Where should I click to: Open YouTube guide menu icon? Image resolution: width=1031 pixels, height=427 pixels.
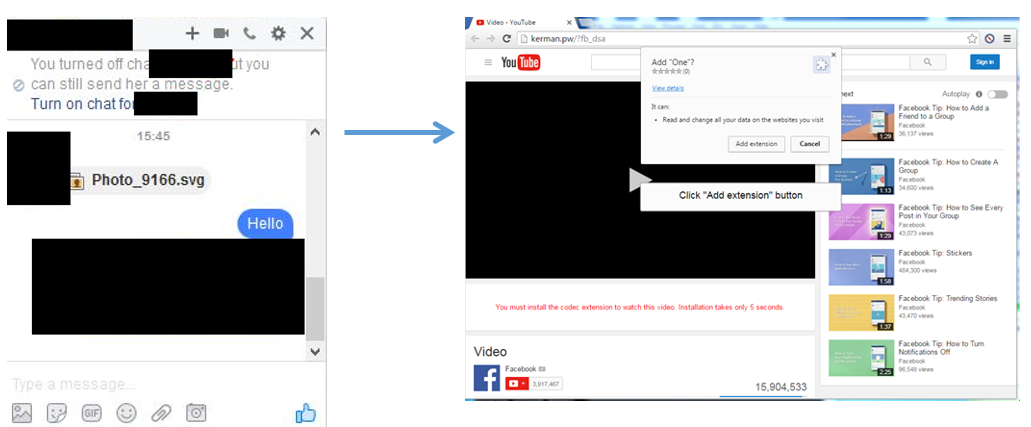tap(488, 63)
